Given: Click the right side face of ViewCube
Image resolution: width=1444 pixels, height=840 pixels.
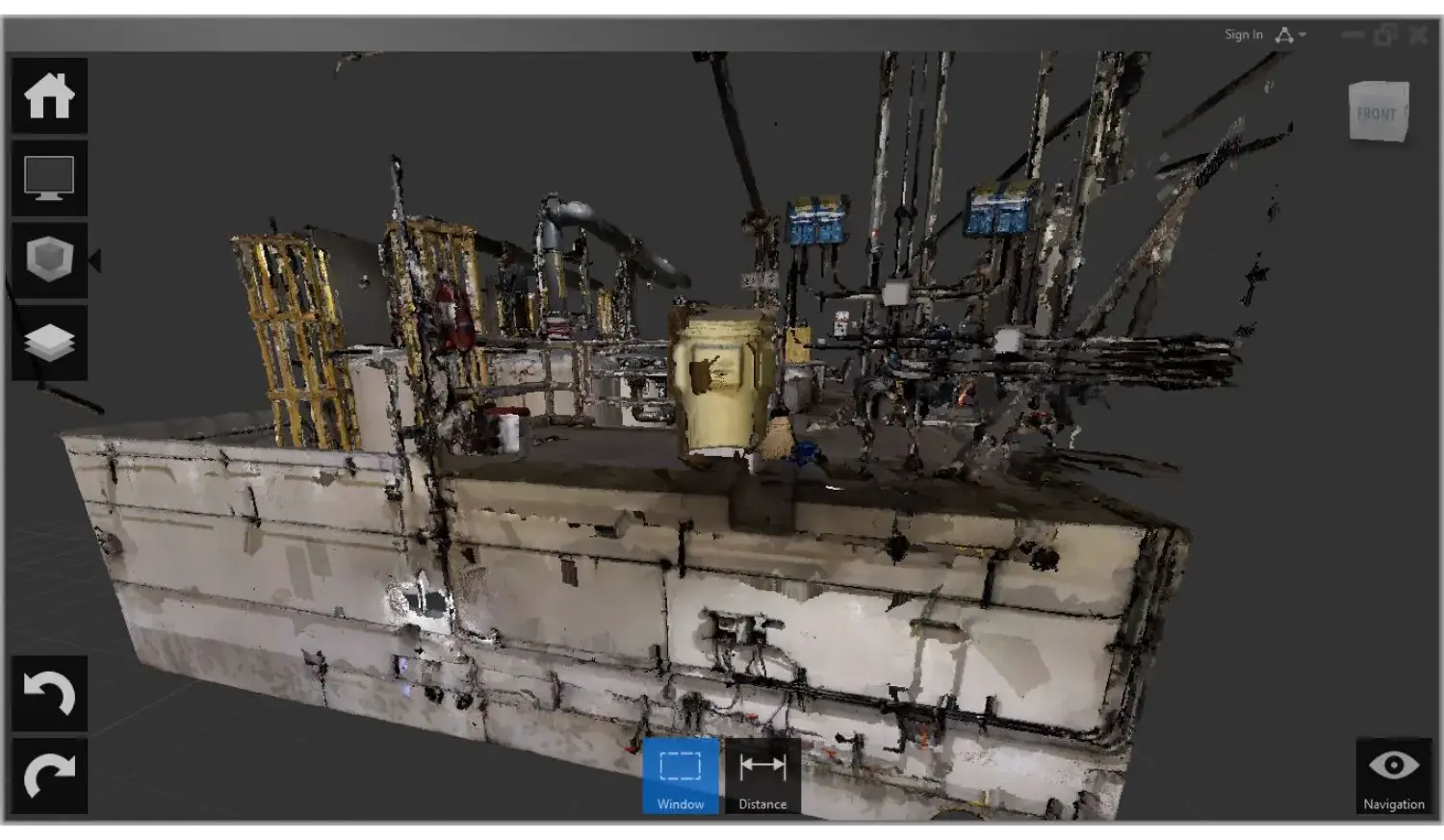Looking at the screenshot, I should click(1407, 111).
